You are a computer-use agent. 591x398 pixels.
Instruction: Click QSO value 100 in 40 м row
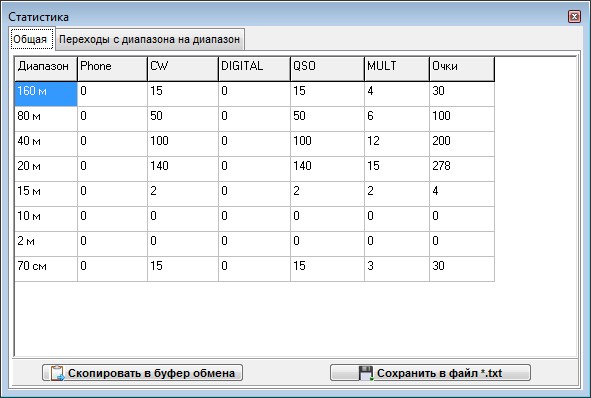coord(327,144)
